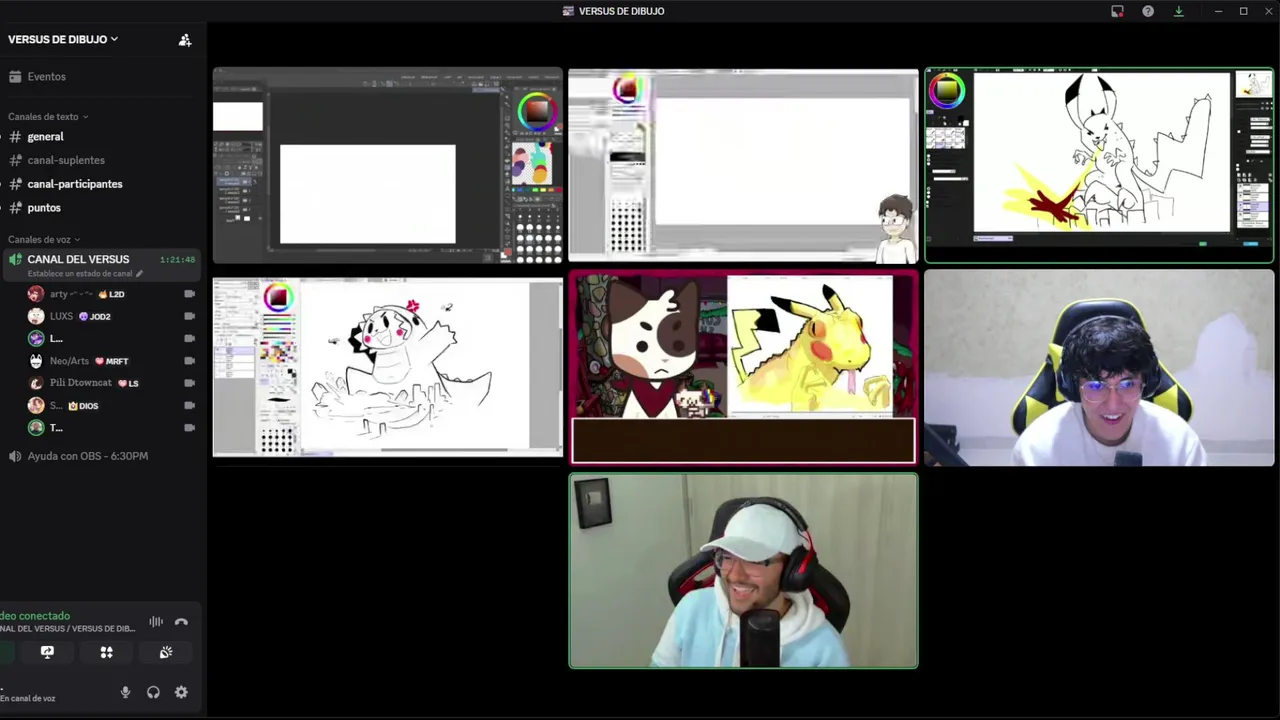Focus the webcam tile with the white cap and headset
The image size is (1280, 720).
(x=743, y=571)
